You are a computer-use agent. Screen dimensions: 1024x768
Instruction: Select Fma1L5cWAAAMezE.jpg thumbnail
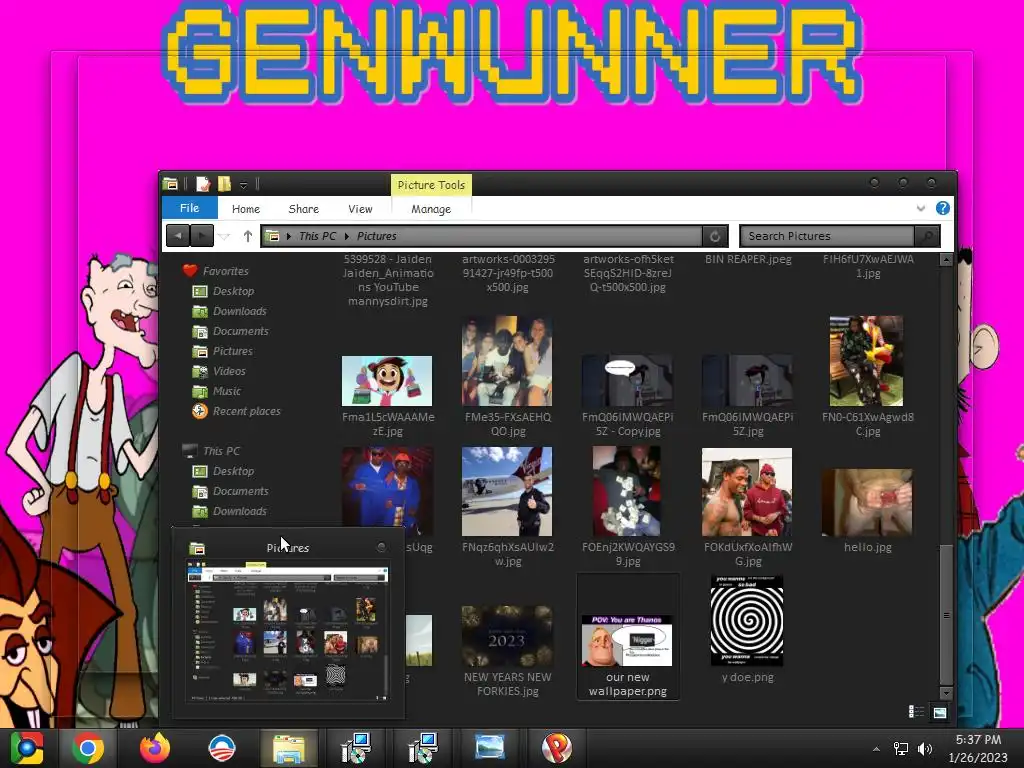[387, 381]
